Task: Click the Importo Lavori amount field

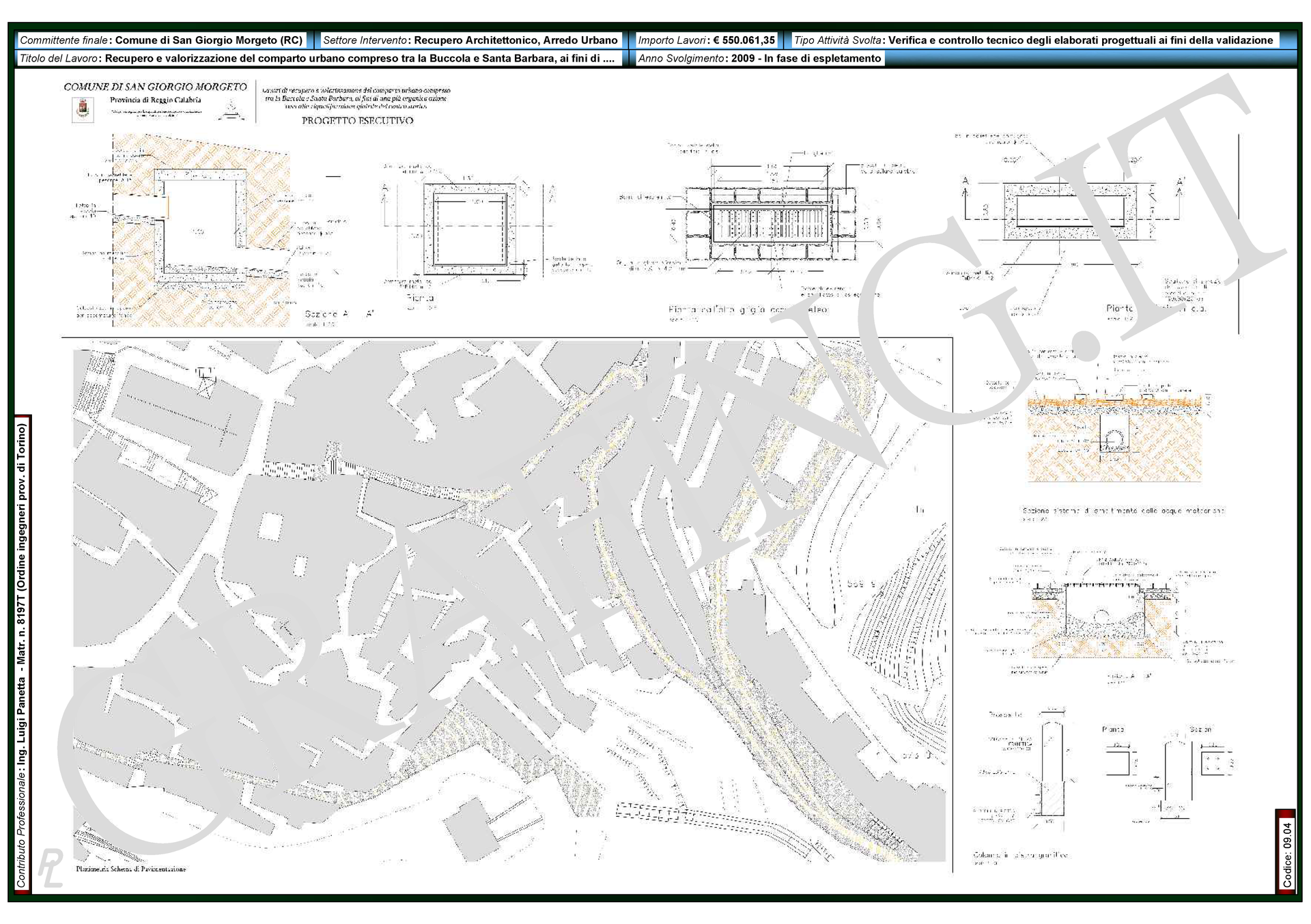Action: 706,40
